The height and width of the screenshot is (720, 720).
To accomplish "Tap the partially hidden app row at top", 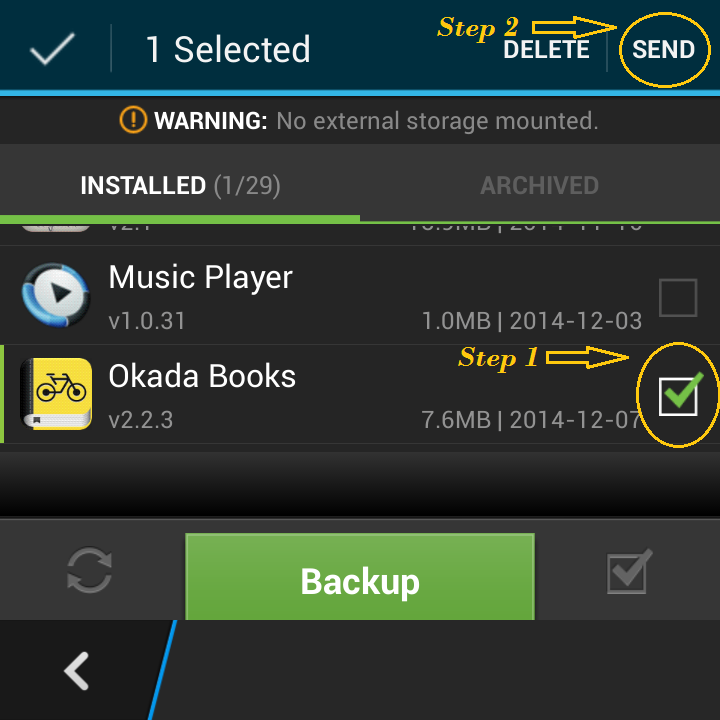I will pyautogui.click(x=360, y=234).
